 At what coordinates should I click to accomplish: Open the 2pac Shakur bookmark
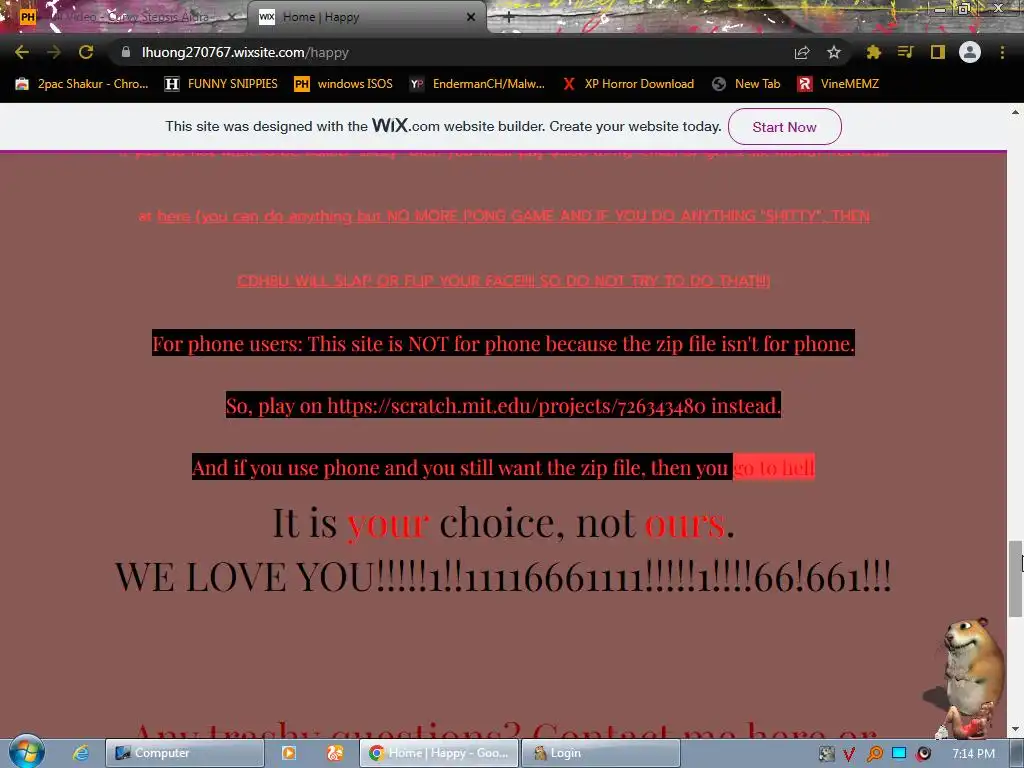pyautogui.click(x=82, y=84)
